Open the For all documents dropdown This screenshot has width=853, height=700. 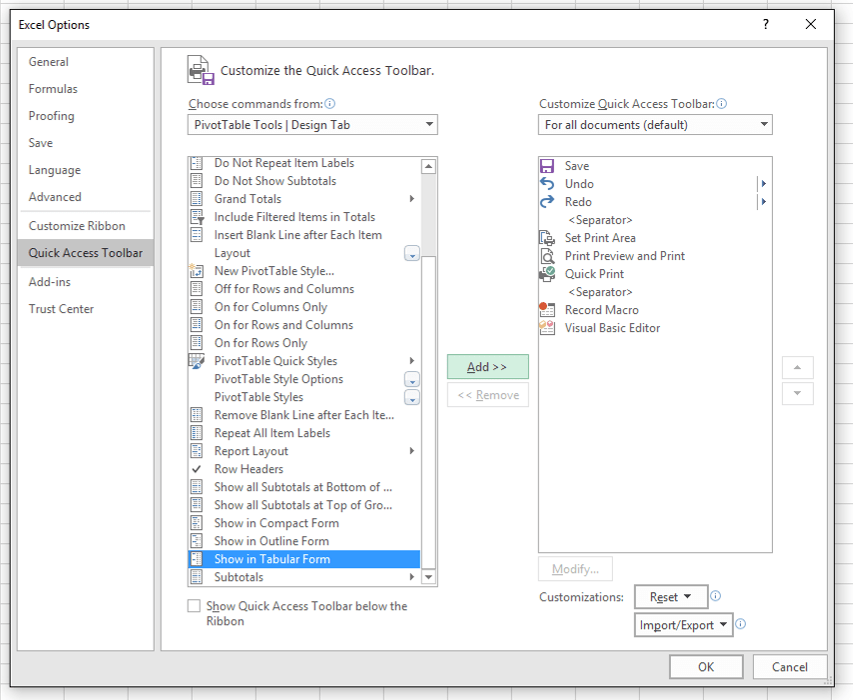point(655,124)
